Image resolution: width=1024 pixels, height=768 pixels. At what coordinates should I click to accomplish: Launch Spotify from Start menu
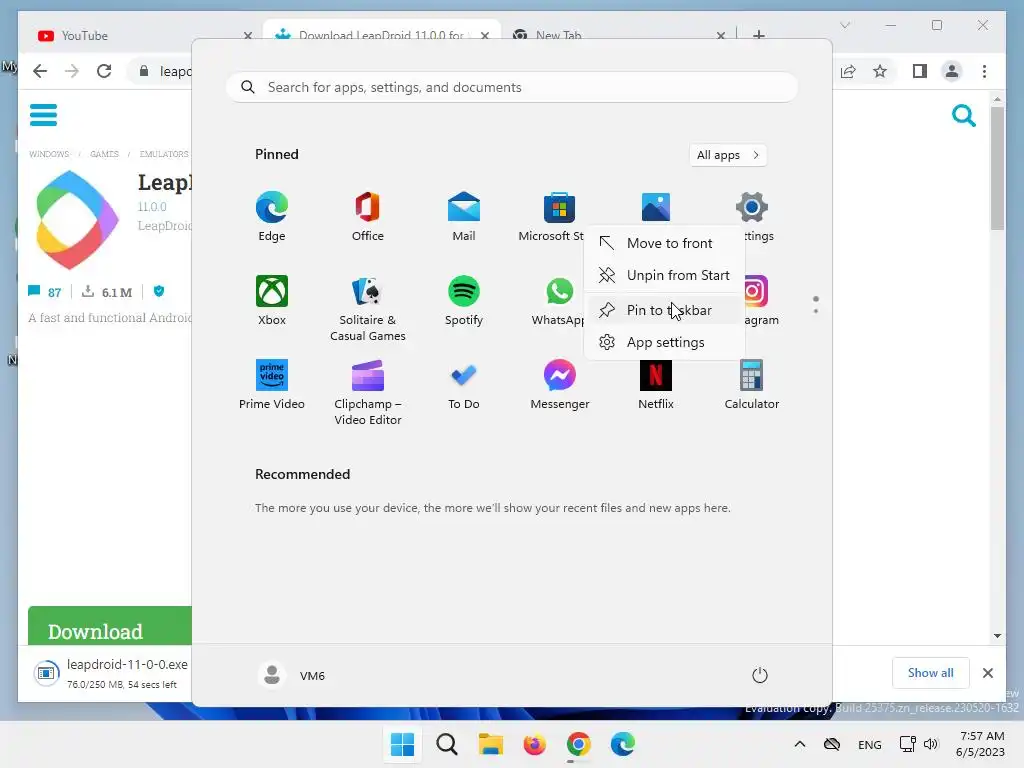tap(464, 300)
